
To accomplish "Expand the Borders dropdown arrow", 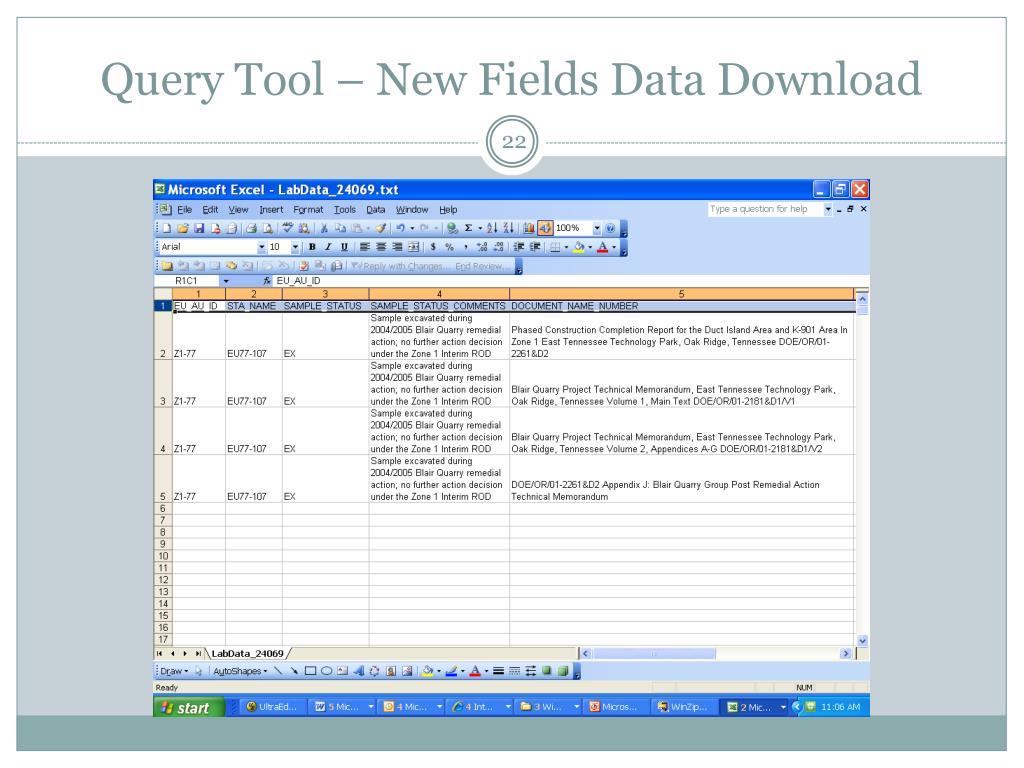I will [x=566, y=247].
